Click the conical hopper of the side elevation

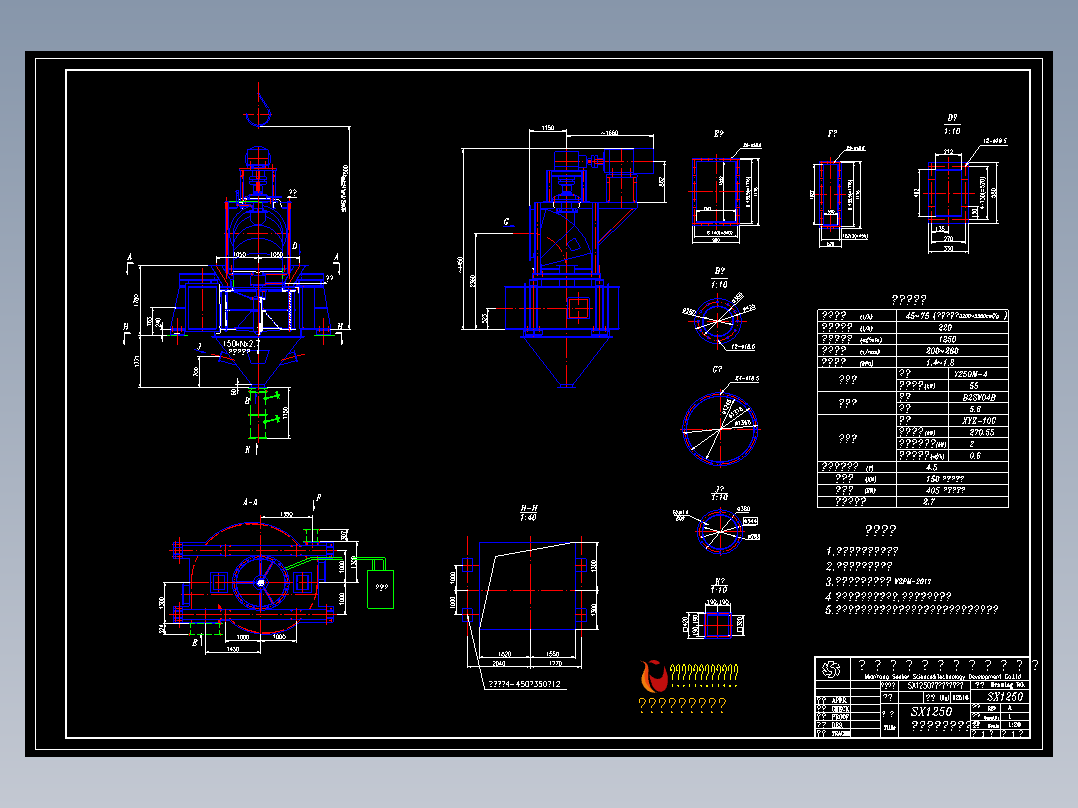(x=566, y=362)
